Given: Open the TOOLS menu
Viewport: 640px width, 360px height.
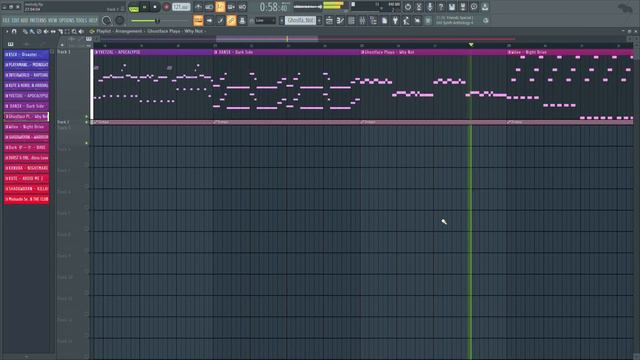Looking at the screenshot, I should [82, 20].
